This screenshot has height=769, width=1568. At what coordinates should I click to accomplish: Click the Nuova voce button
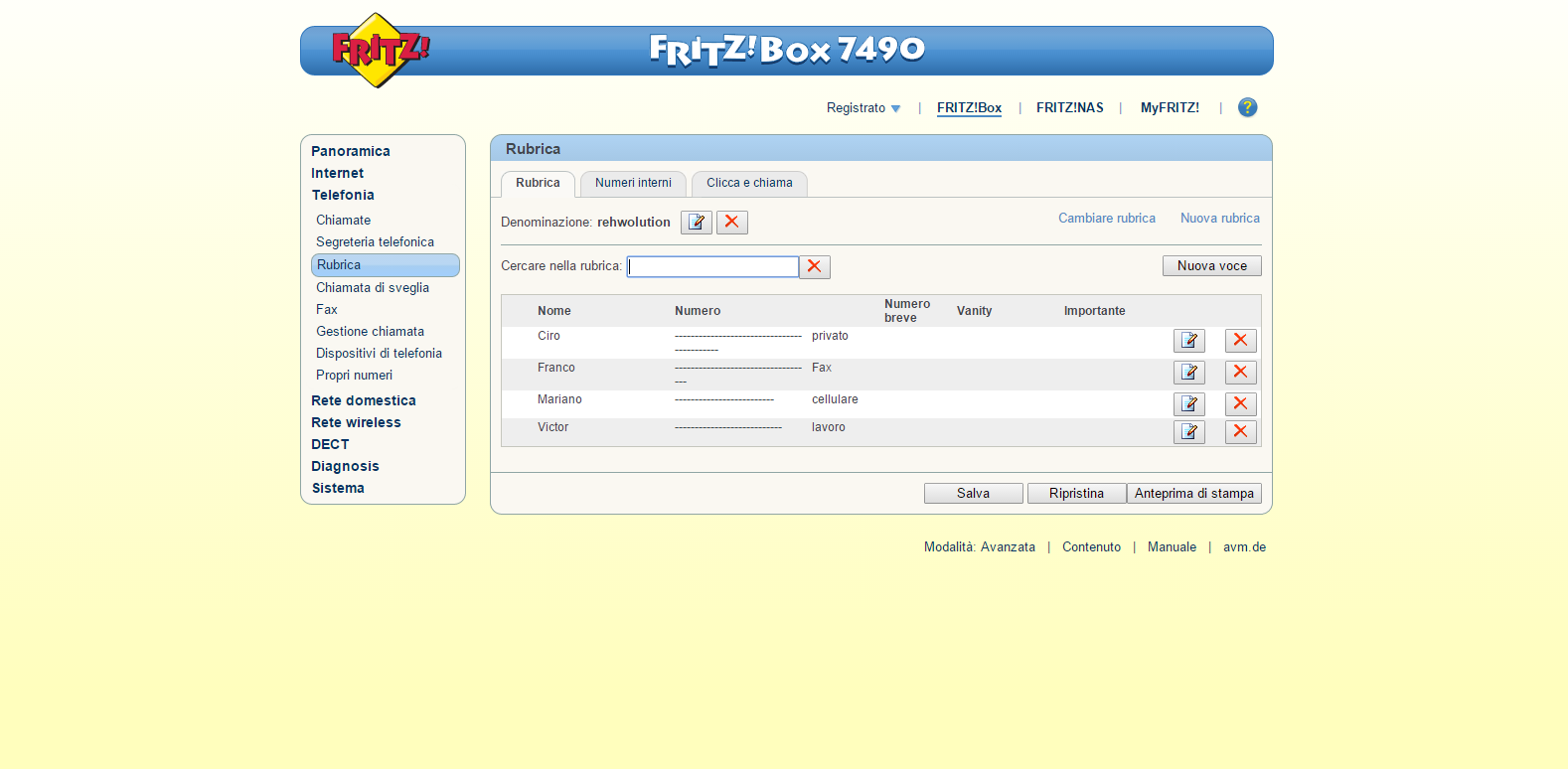[x=1211, y=266]
